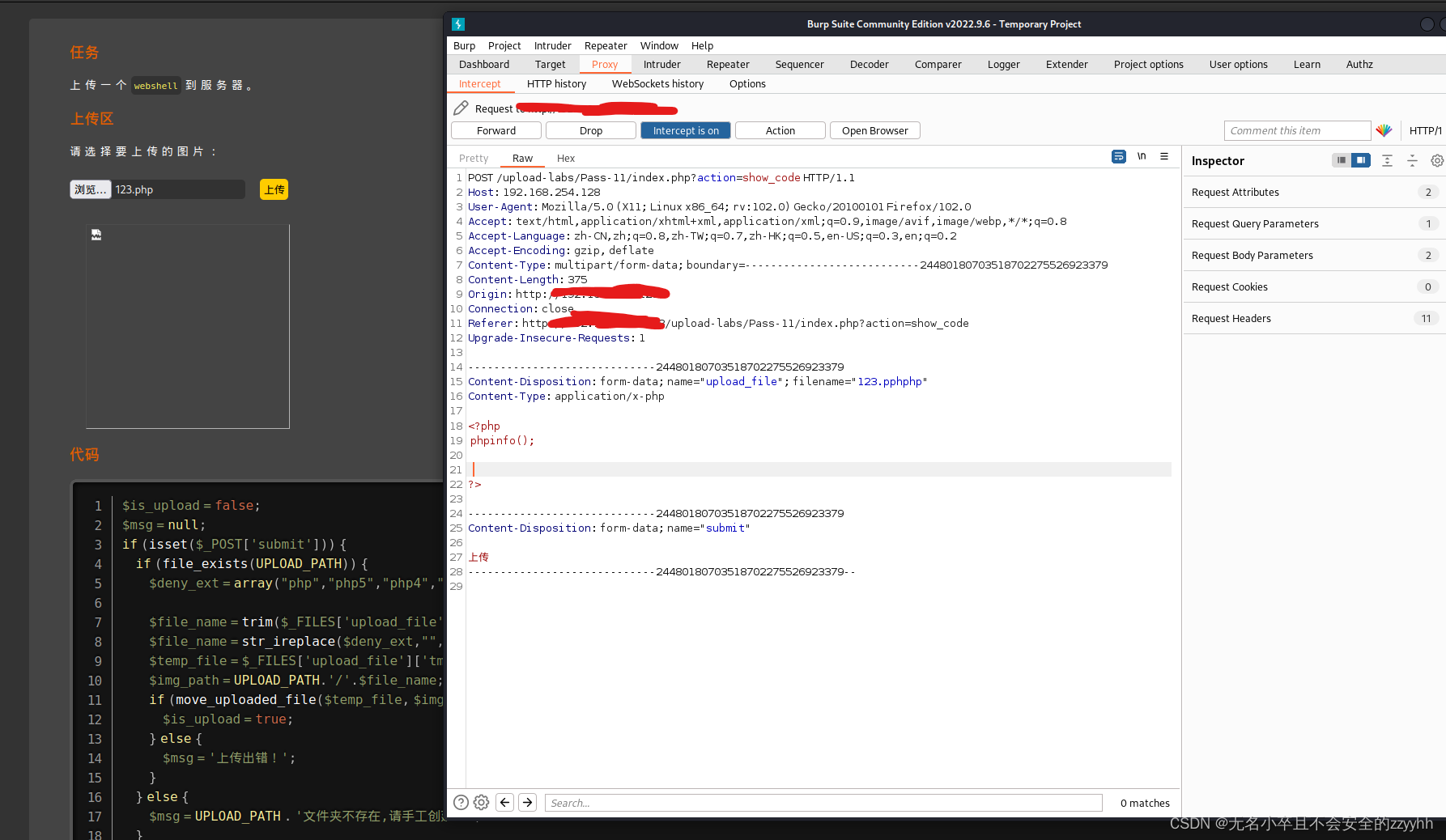This screenshot has height=840, width=1446.
Task: Open the Authz tab
Action: click(x=1359, y=64)
